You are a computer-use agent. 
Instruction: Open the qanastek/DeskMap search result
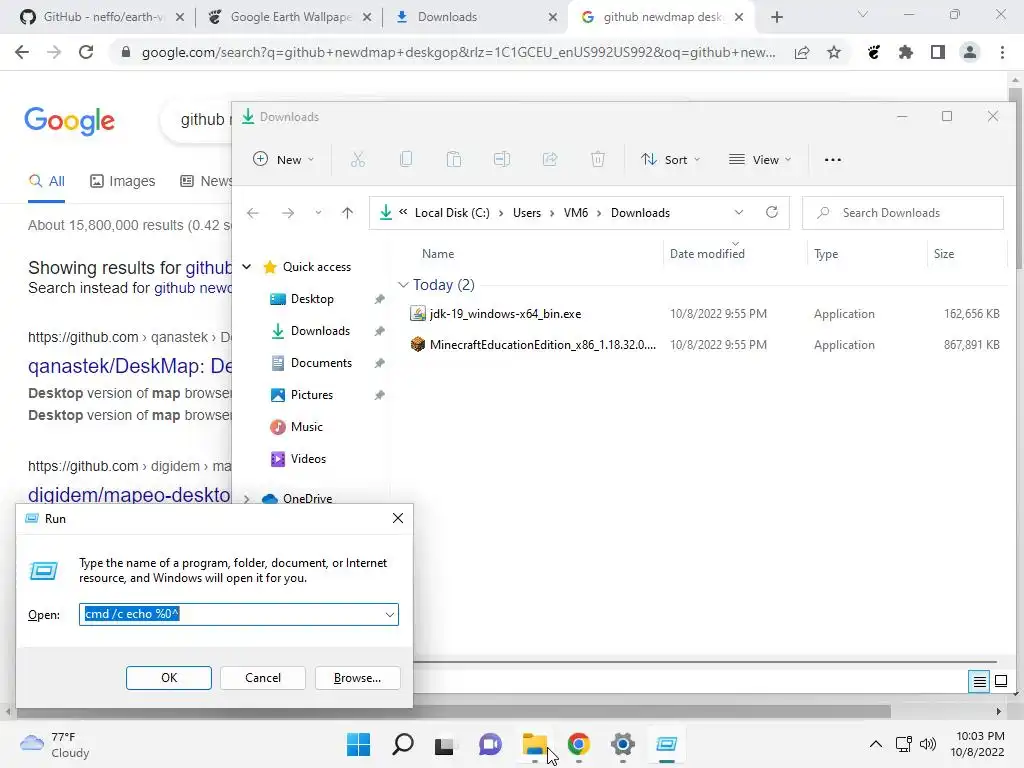129,366
